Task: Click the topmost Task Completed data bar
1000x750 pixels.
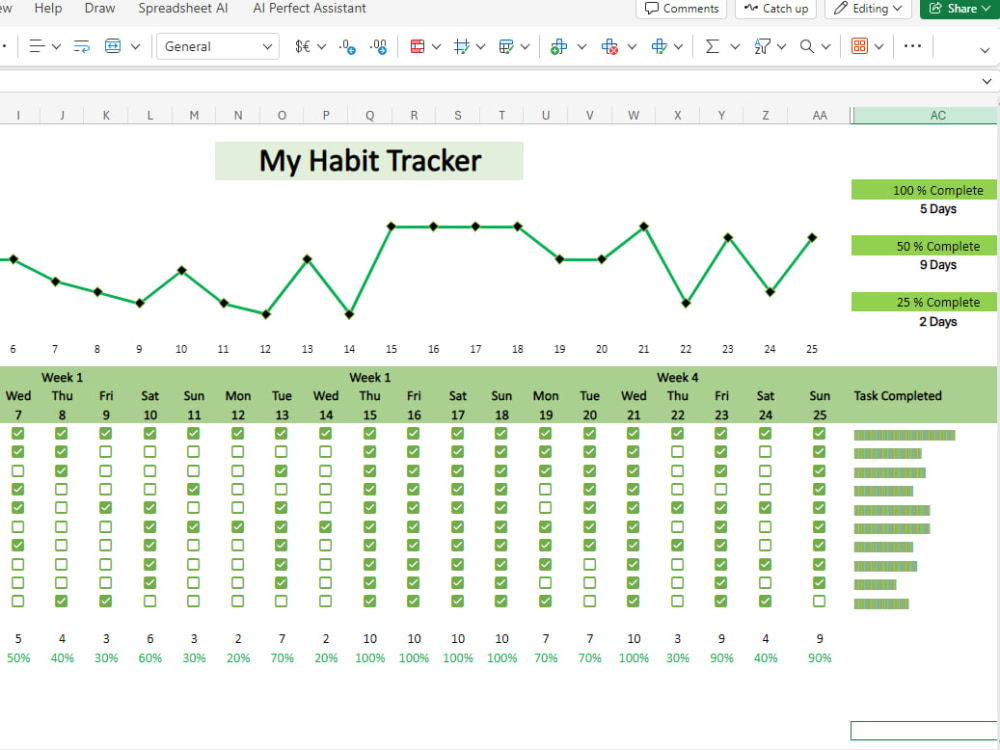Action: click(904, 435)
